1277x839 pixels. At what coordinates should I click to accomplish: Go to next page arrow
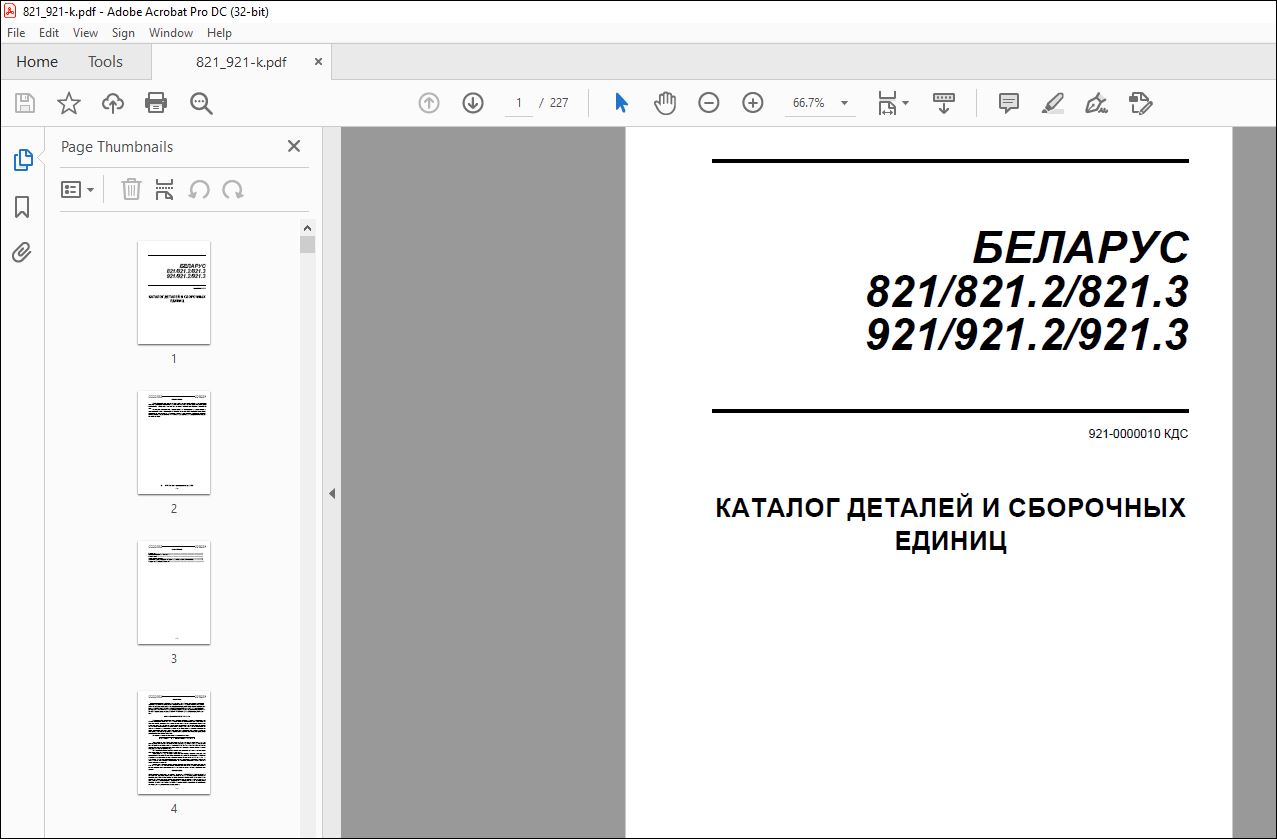473,103
